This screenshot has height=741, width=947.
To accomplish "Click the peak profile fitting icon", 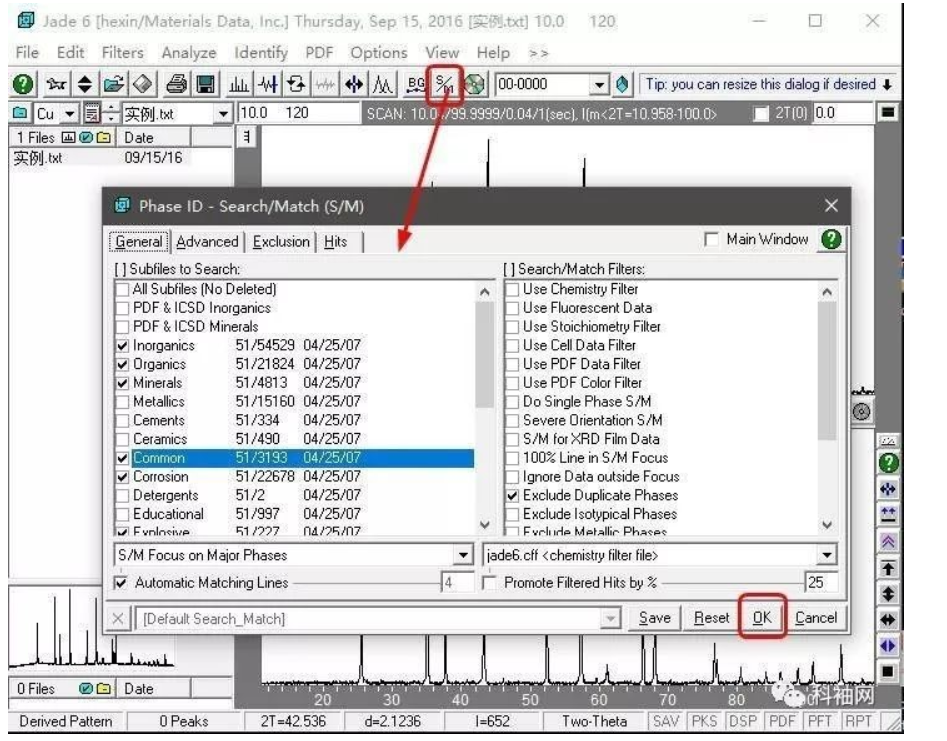I will click(x=383, y=84).
